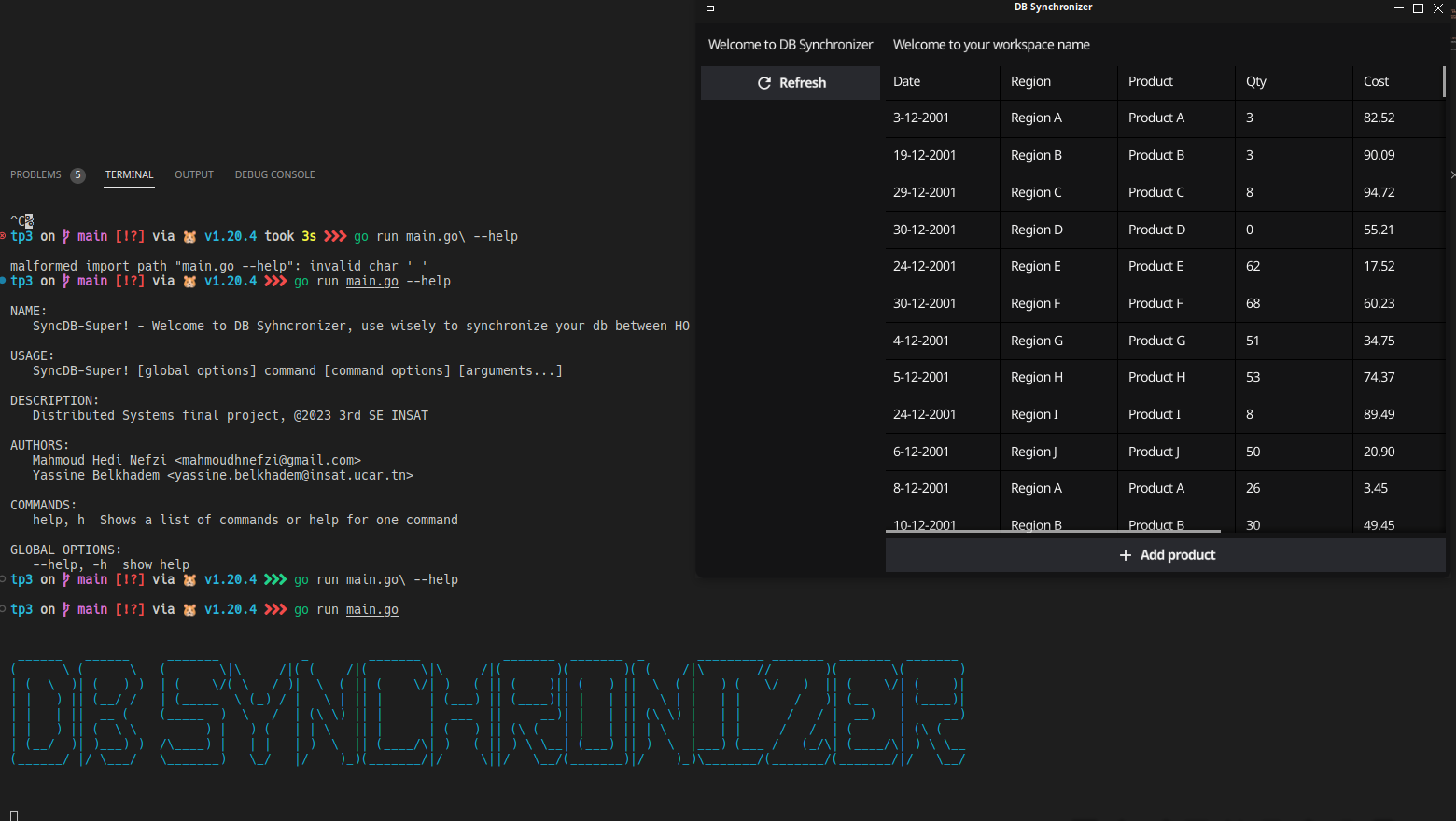The height and width of the screenshot is (821, 1456).
Task: Click the Add product button
Action: point(1166,555)
